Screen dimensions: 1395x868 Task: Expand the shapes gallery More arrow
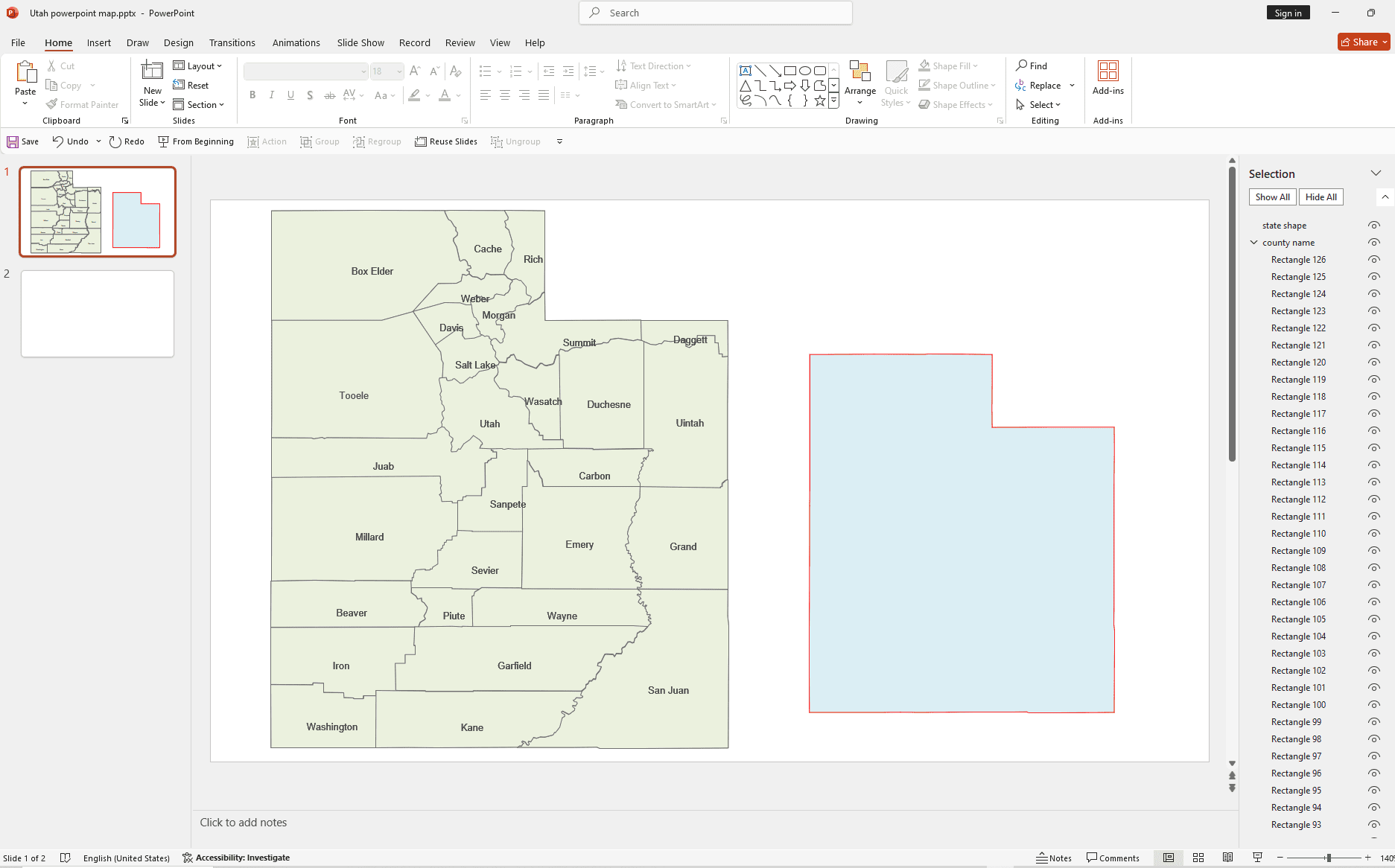coord(834,100)
